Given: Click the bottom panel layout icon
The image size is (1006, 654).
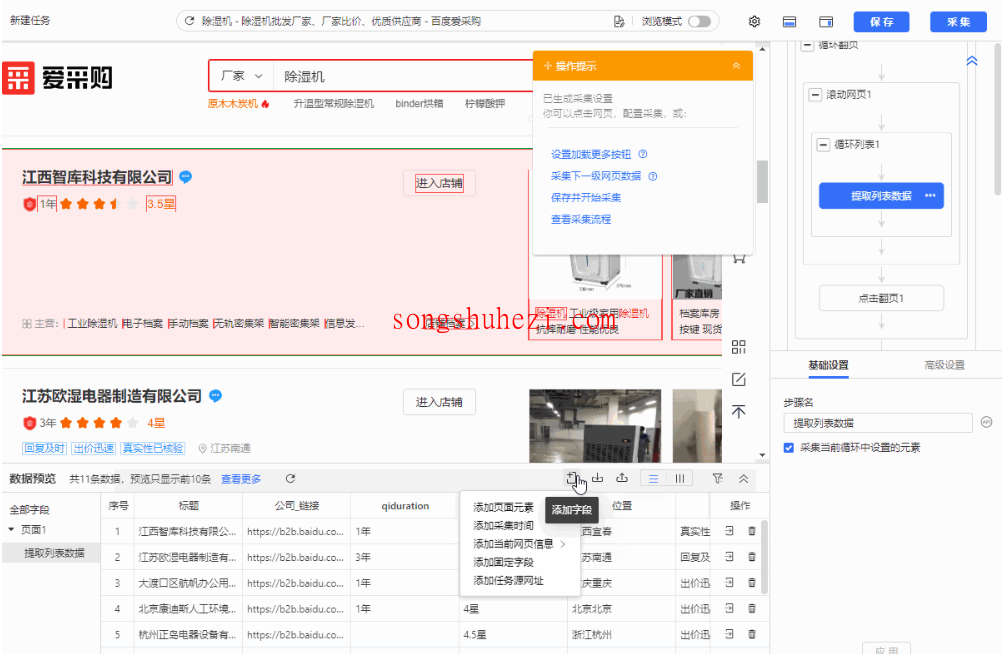Looking at the screenshot, I should click(x=789, y=21).
